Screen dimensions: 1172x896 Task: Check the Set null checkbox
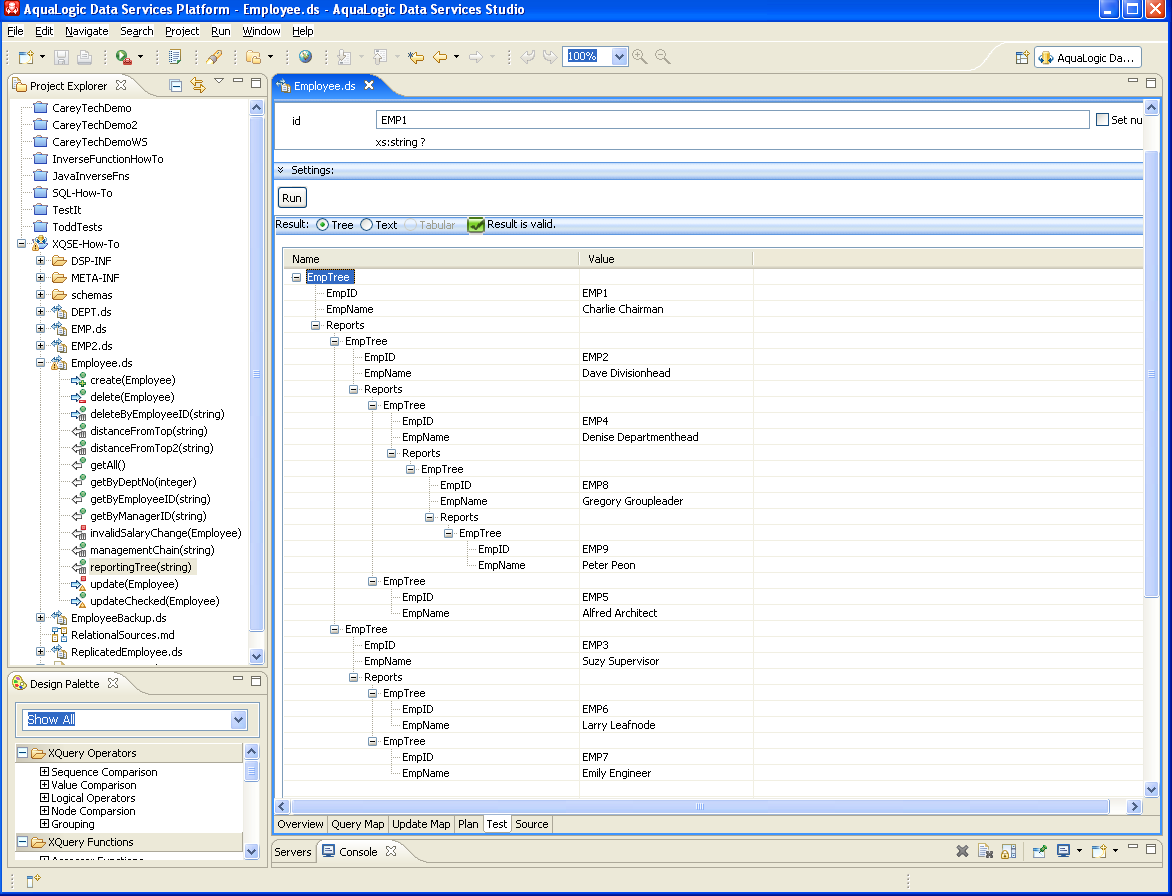tap(1103, 120)
